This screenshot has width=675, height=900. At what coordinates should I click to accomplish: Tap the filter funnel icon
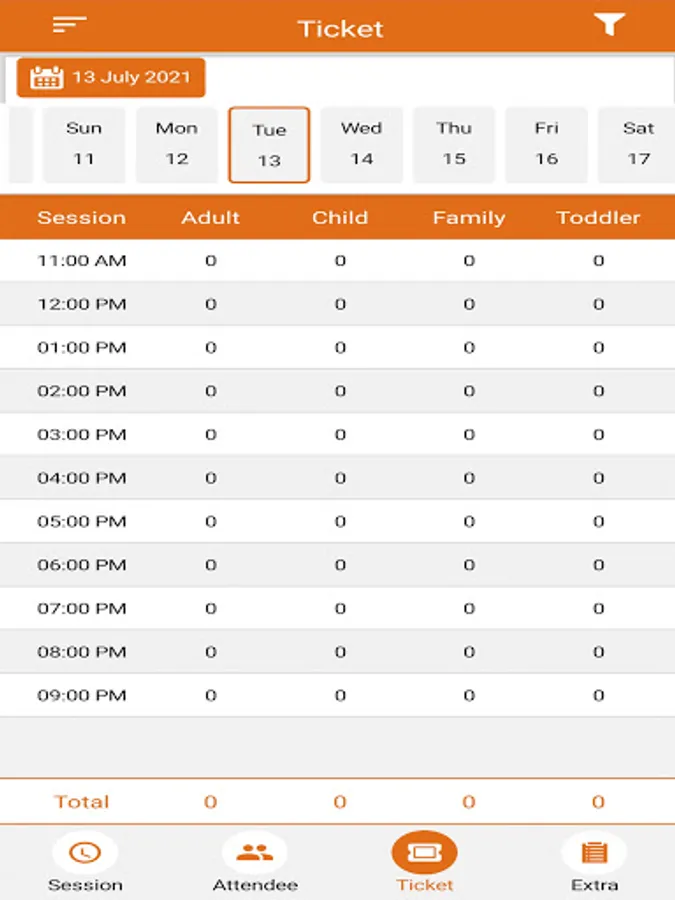(609, 25)
